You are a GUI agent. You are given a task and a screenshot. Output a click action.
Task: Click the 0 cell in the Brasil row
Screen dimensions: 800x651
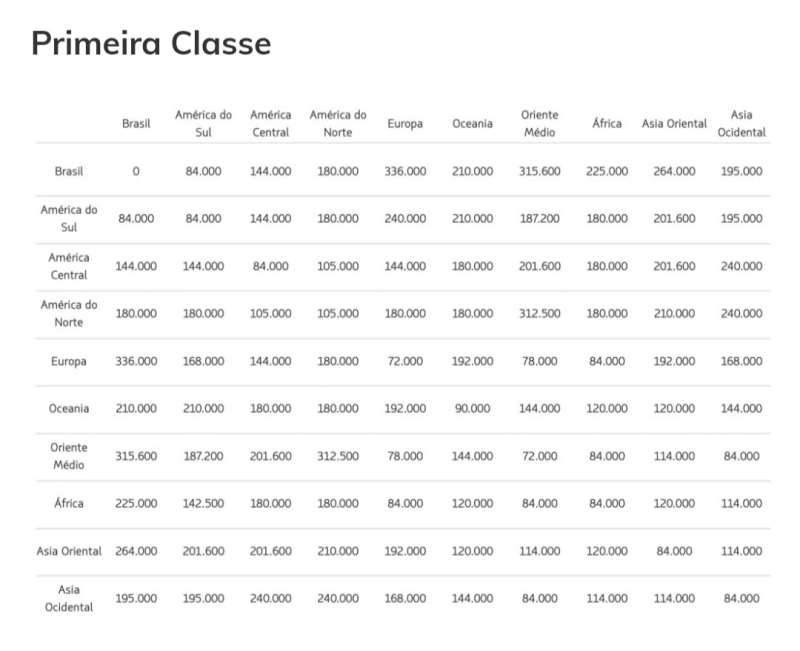pyautogui.click(x=136, y=171)
